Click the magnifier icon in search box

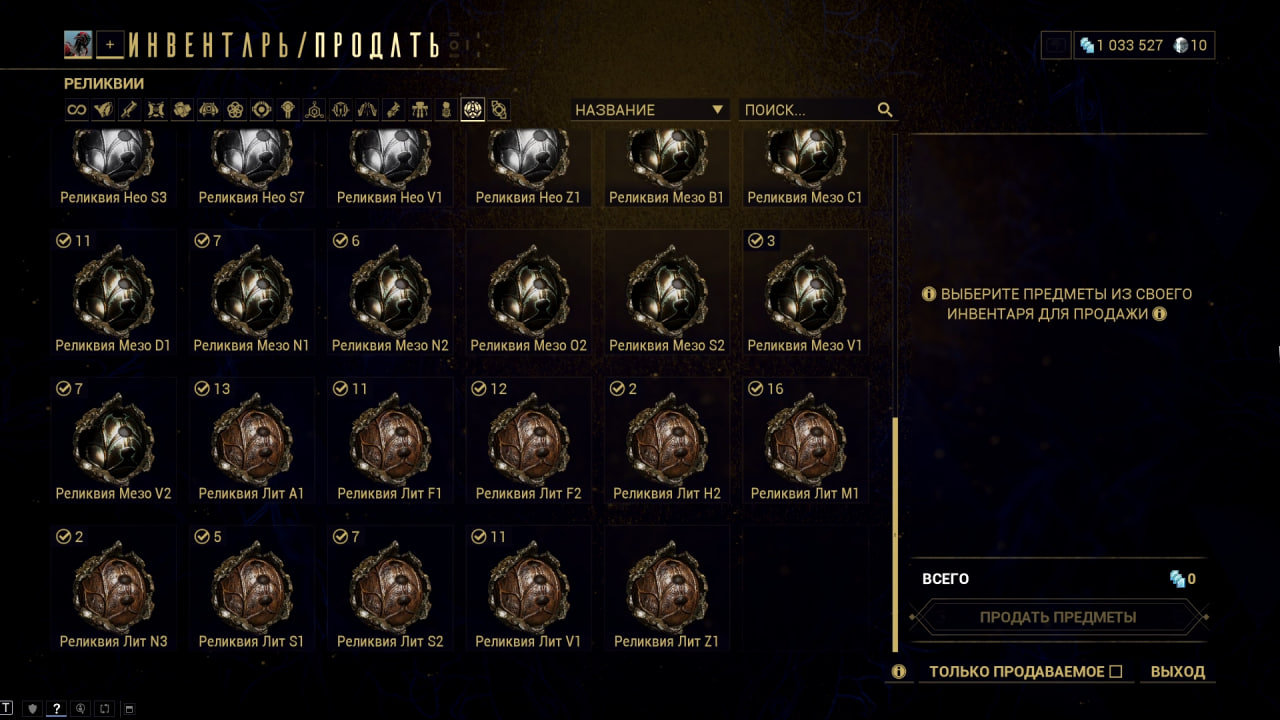pos(885,110)
